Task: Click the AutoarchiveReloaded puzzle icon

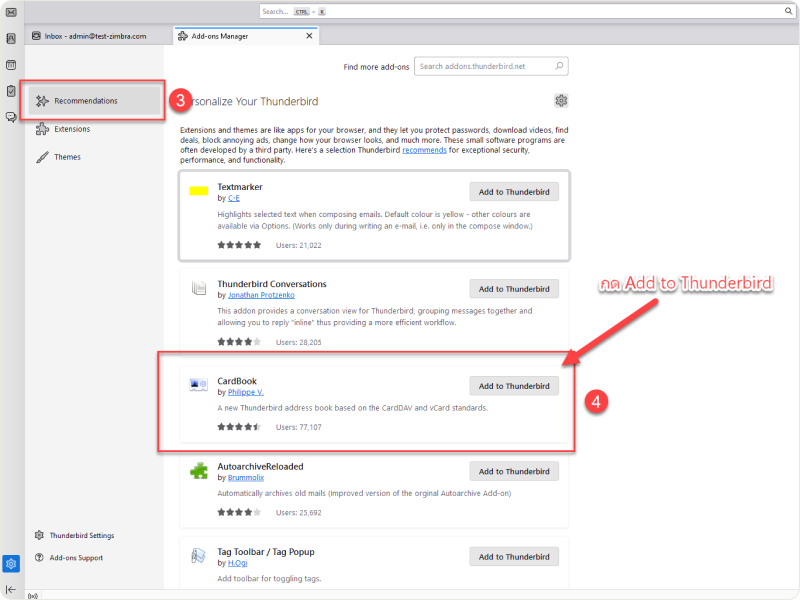Action: pos(198,470)
